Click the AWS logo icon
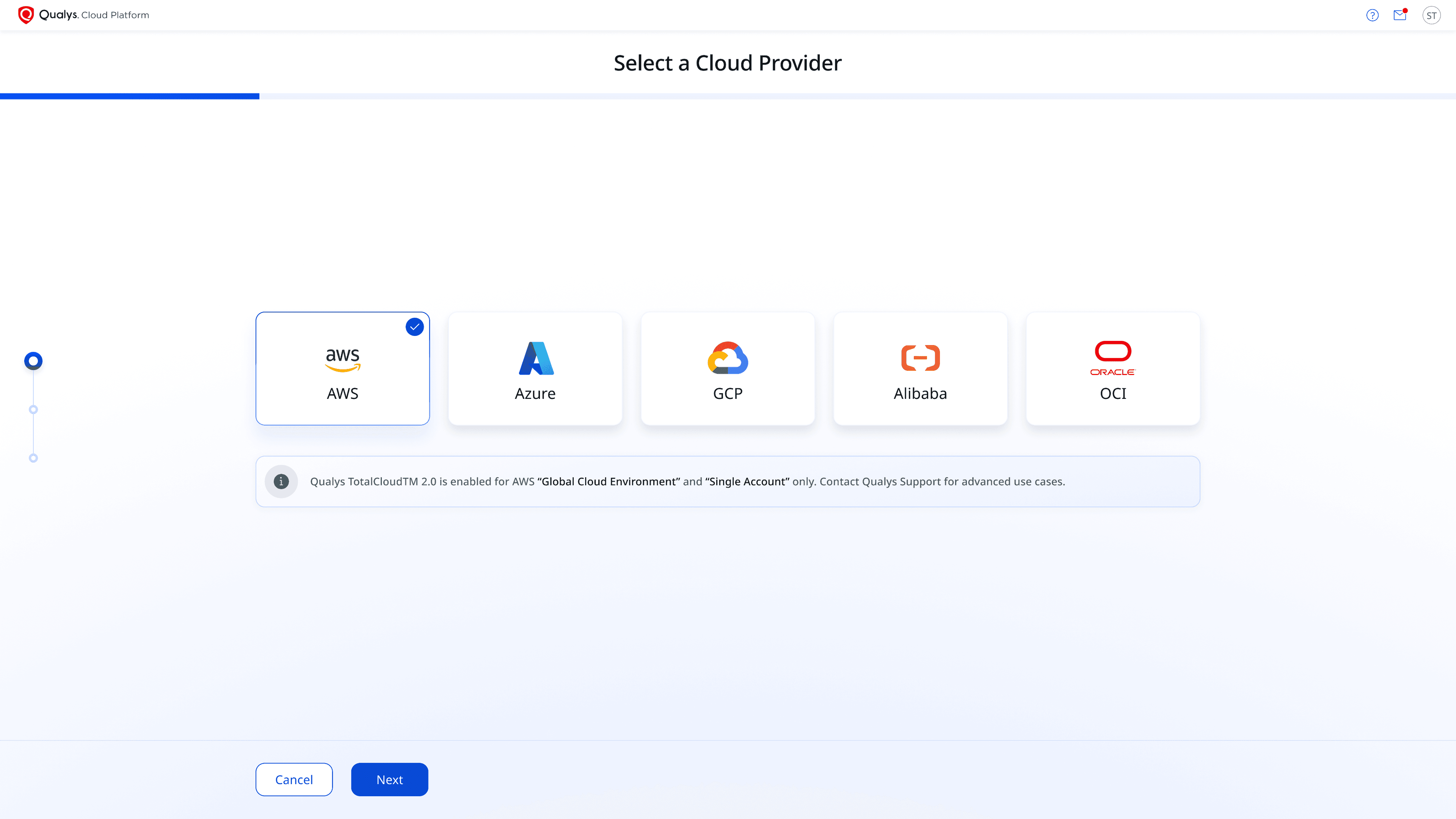This screenshot has height=819, width=1456. pos(342,360)
